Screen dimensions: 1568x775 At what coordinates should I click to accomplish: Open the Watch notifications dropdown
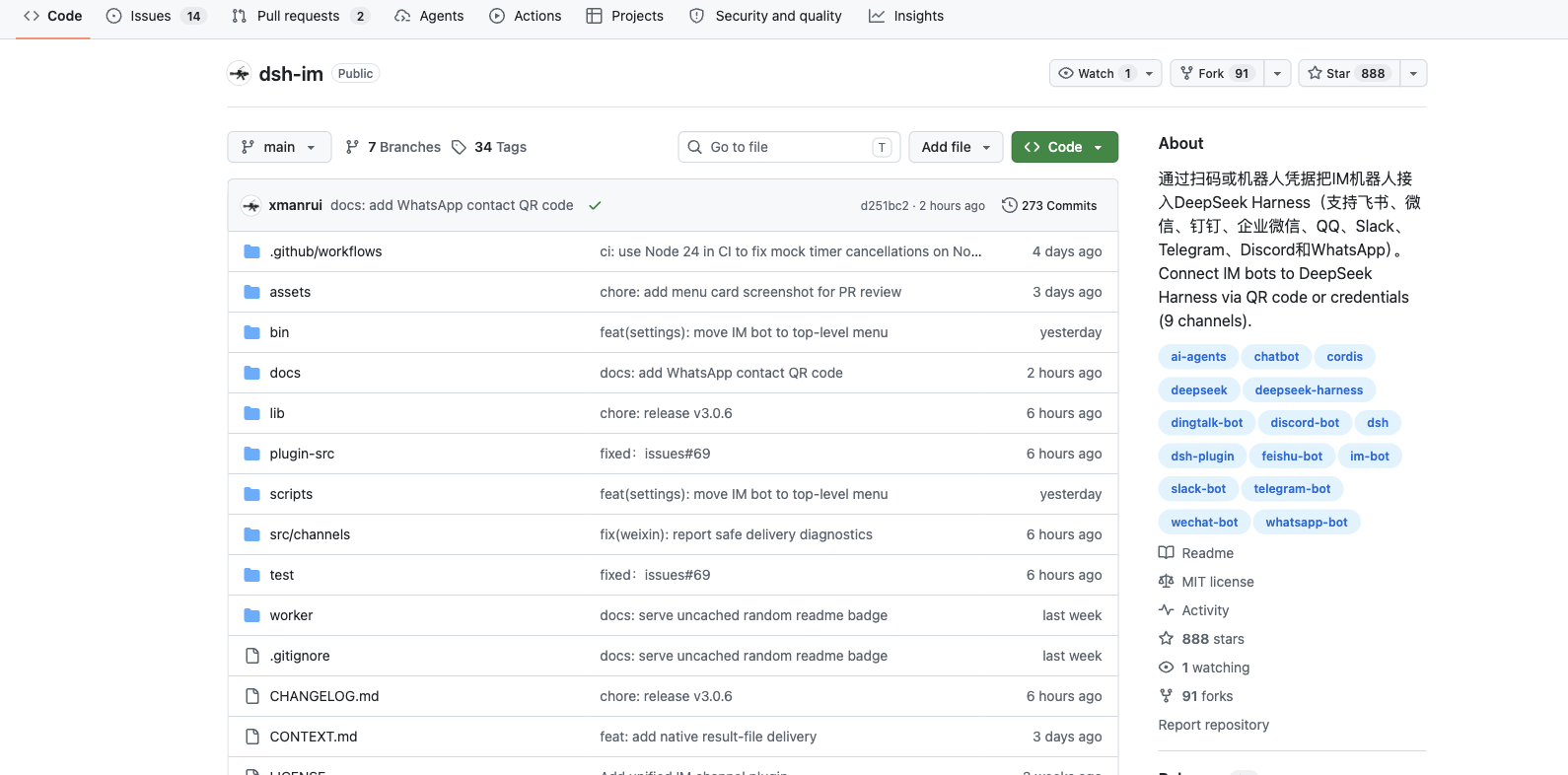pos(1105,74)
